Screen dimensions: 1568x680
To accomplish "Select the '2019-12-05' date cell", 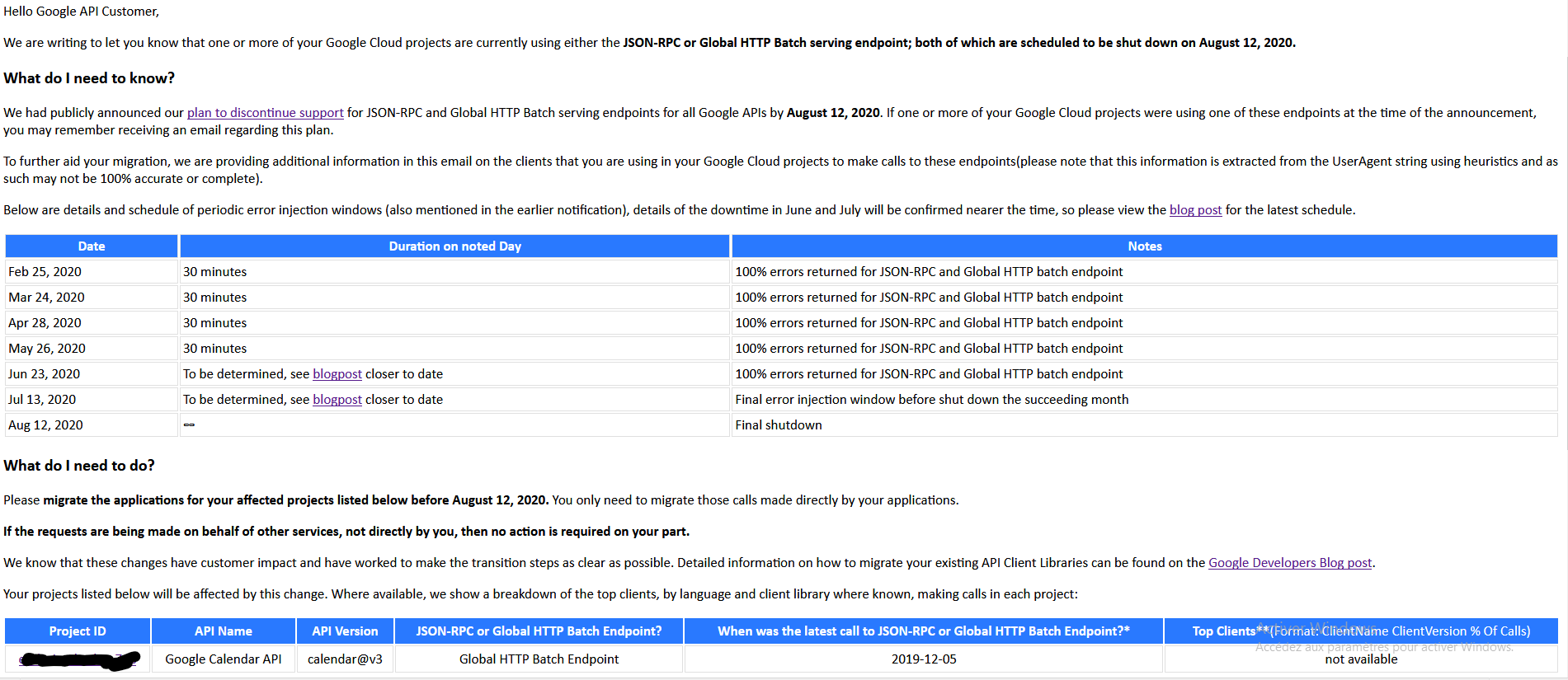I will tap(924, 659).
